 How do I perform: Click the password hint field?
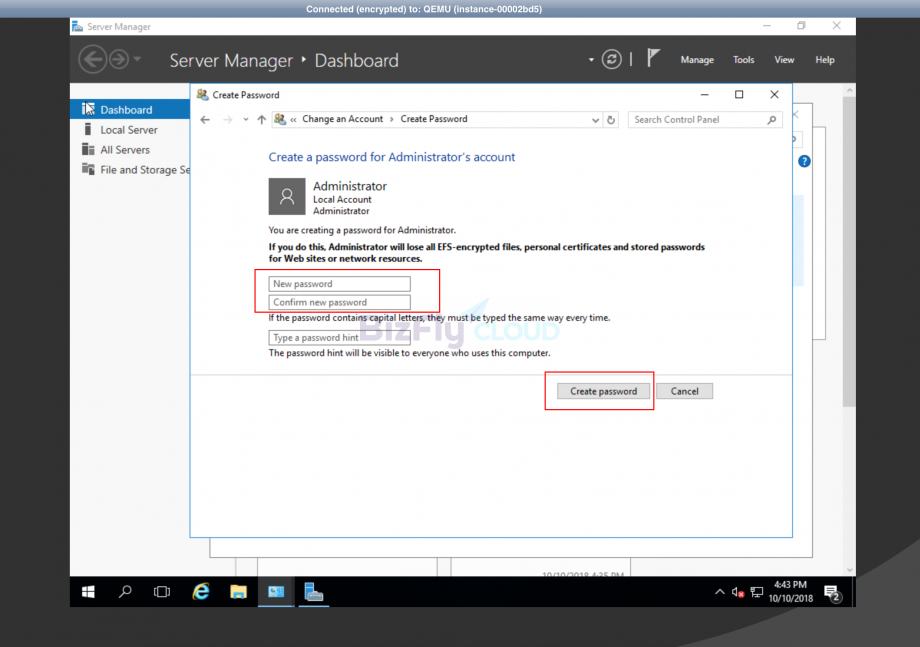pos(339,337)
